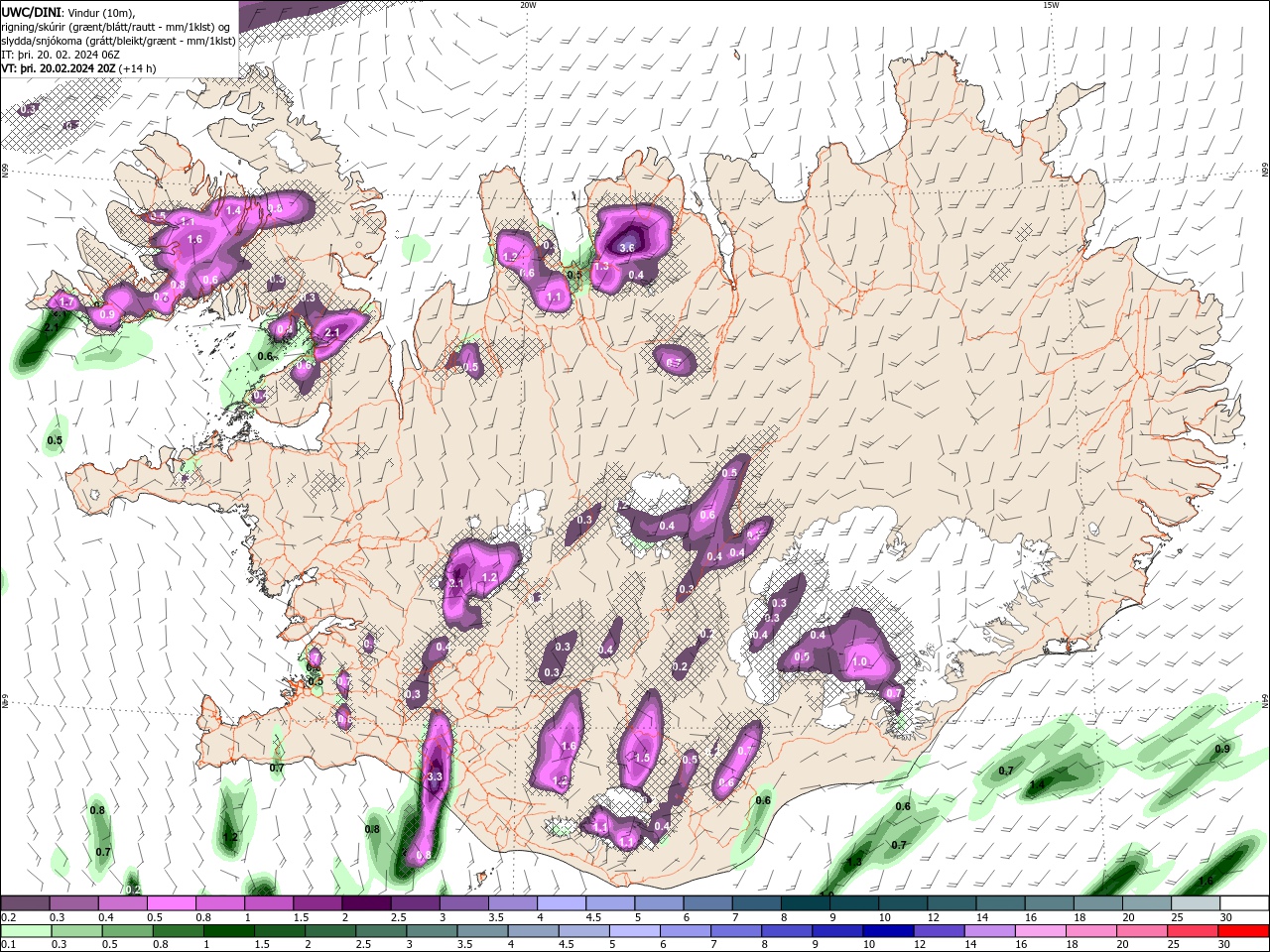1270x952 pixels.
Task: Select the 'VT: þri. 20.02.2024 20Z (+14 h)' line
Action: tap(78, 68)
